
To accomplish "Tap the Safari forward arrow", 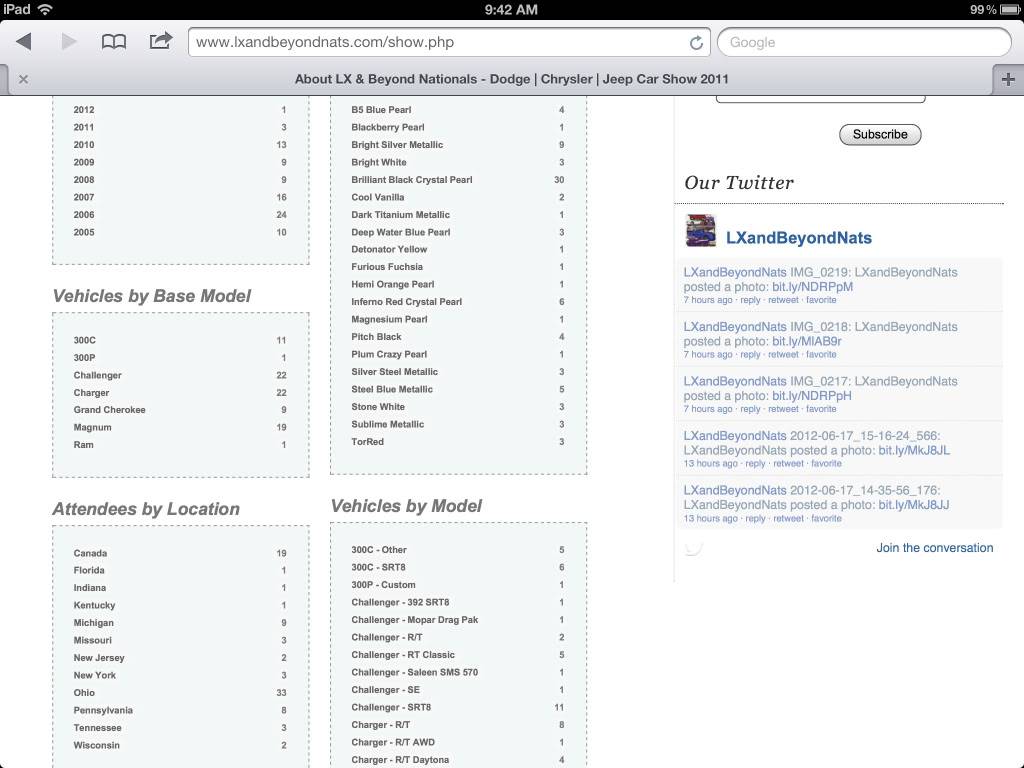I will (69, 42).
